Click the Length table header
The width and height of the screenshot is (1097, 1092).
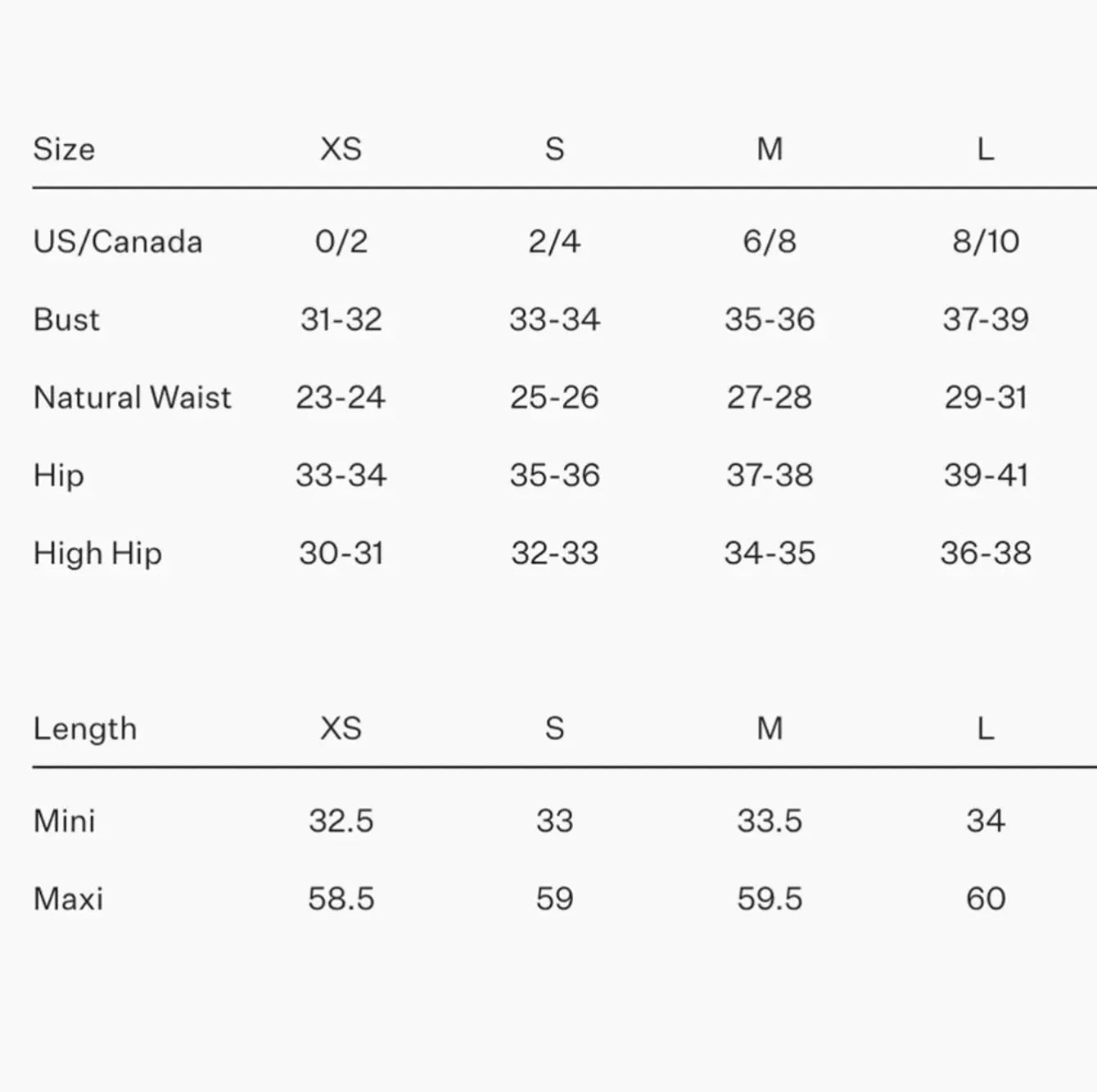tap(85, 729)
